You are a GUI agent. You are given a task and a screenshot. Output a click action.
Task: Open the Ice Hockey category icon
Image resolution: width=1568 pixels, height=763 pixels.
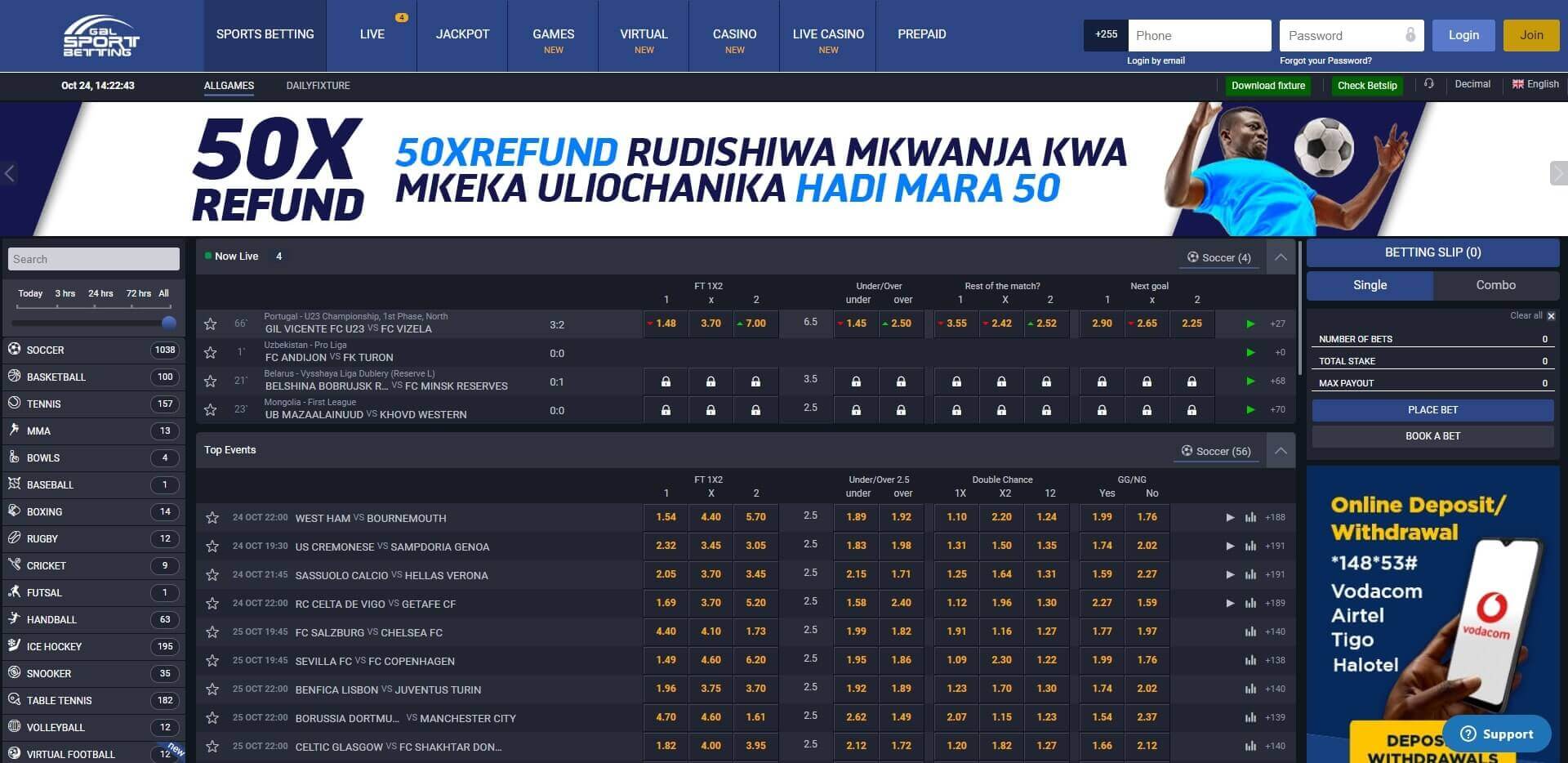[x=14, y=646]
